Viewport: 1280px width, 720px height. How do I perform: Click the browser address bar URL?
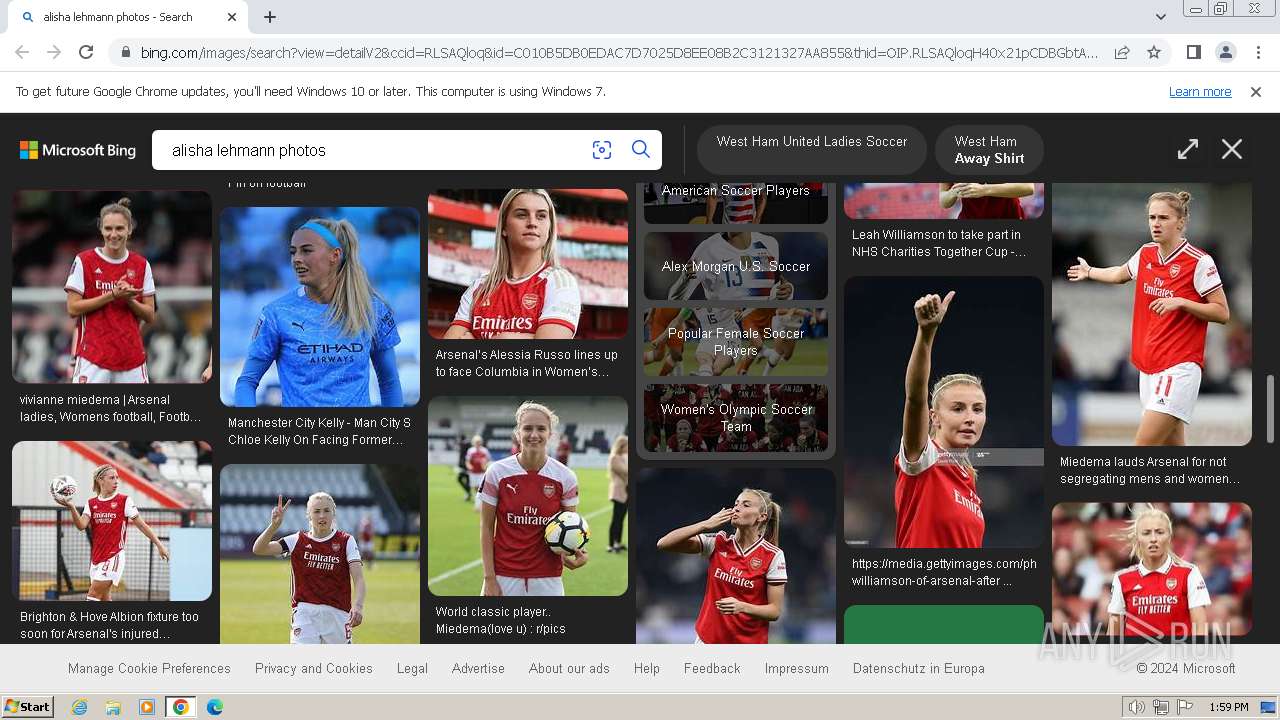(x=618, y=52)
